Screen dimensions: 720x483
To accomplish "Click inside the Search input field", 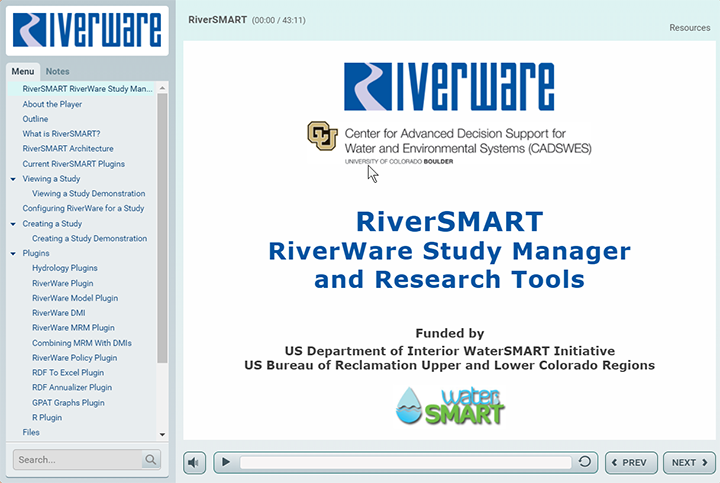I will pyautogui.click(x=78, y=460).
